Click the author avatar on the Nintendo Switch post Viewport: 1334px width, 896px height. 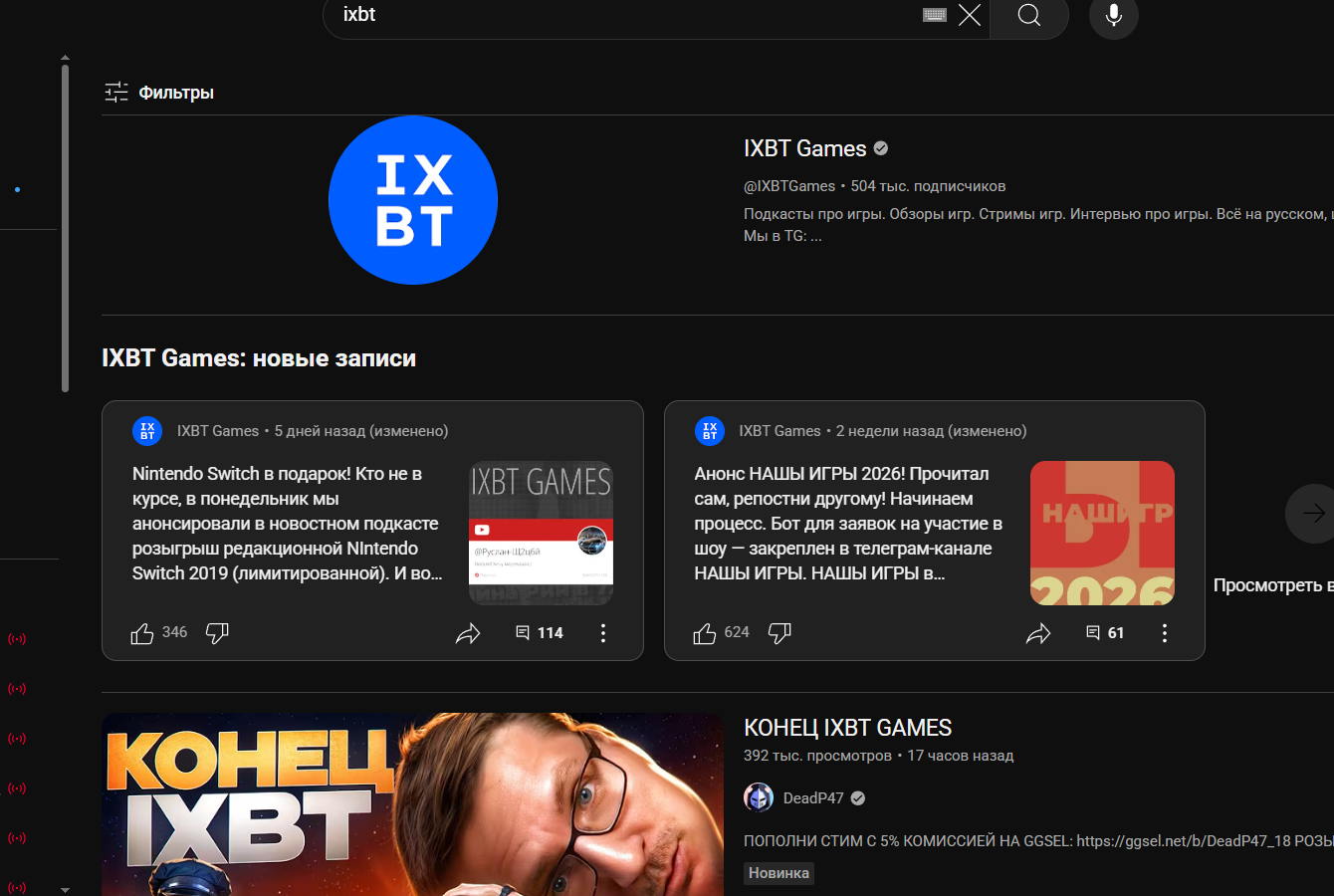(147, 431)
